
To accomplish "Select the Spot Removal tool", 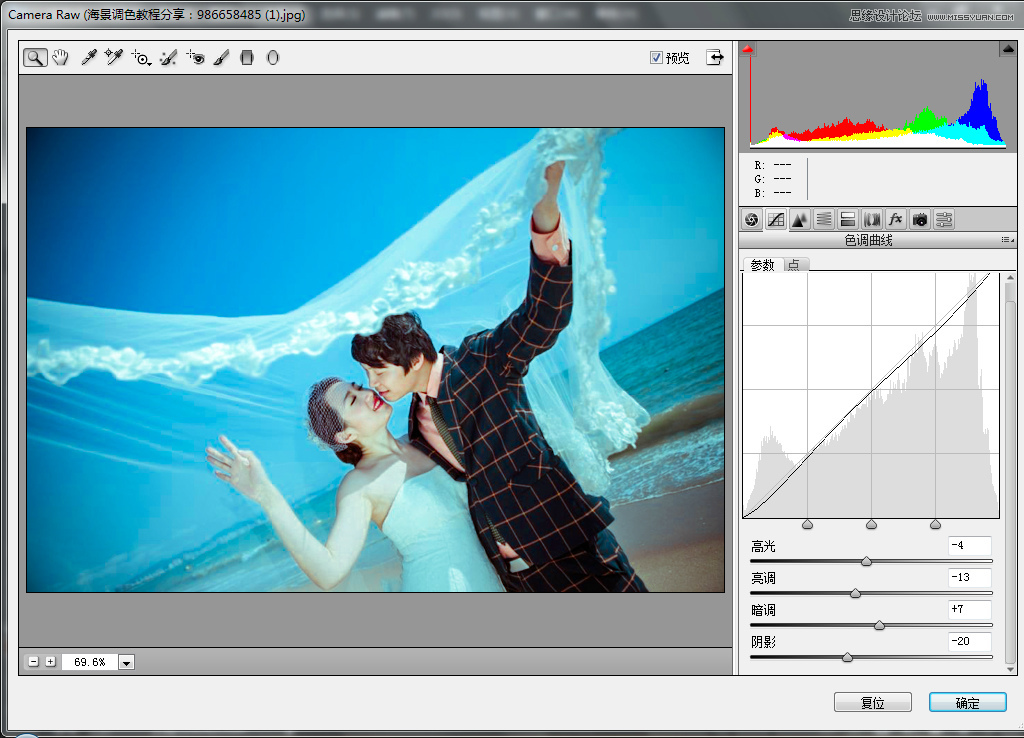I will tap(168, 58).
